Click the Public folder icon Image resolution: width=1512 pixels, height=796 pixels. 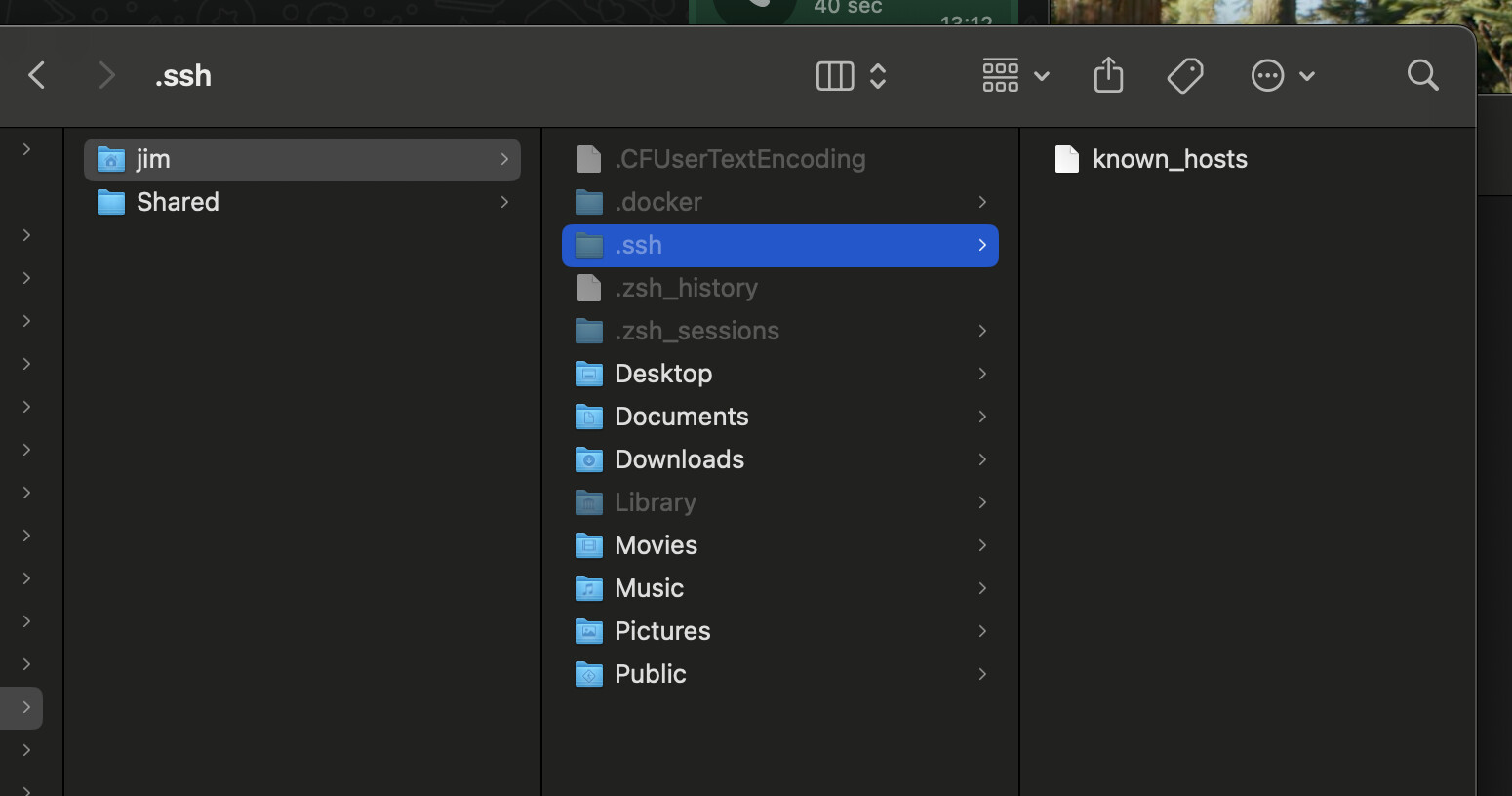tap(589, 674)
